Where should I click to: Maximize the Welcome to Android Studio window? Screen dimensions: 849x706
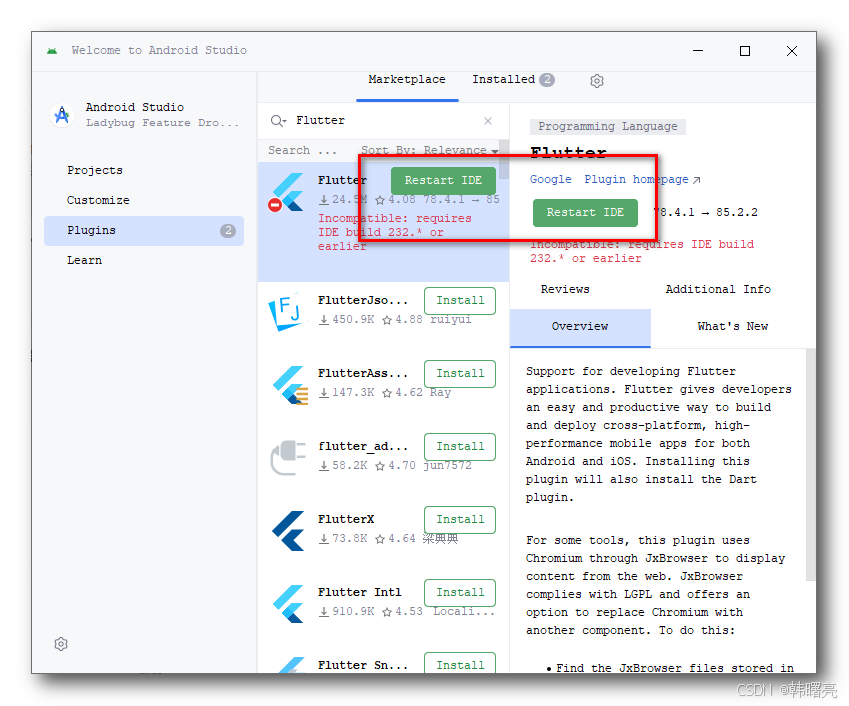click(x=745, y=51)
